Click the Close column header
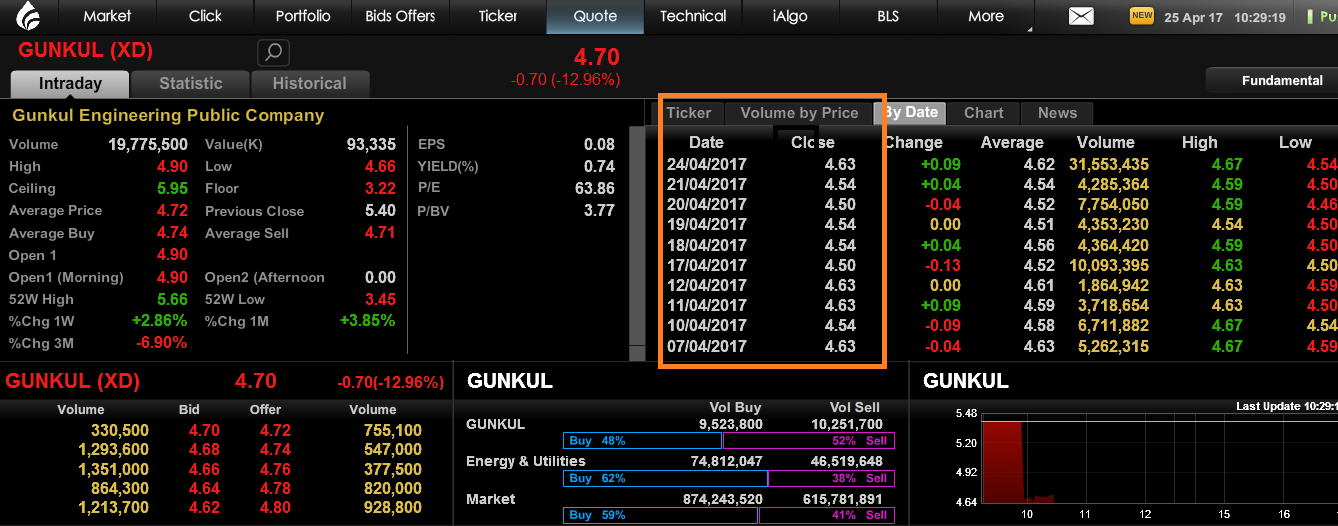This screenshot has height=526, width=1338. pos(812,142)
